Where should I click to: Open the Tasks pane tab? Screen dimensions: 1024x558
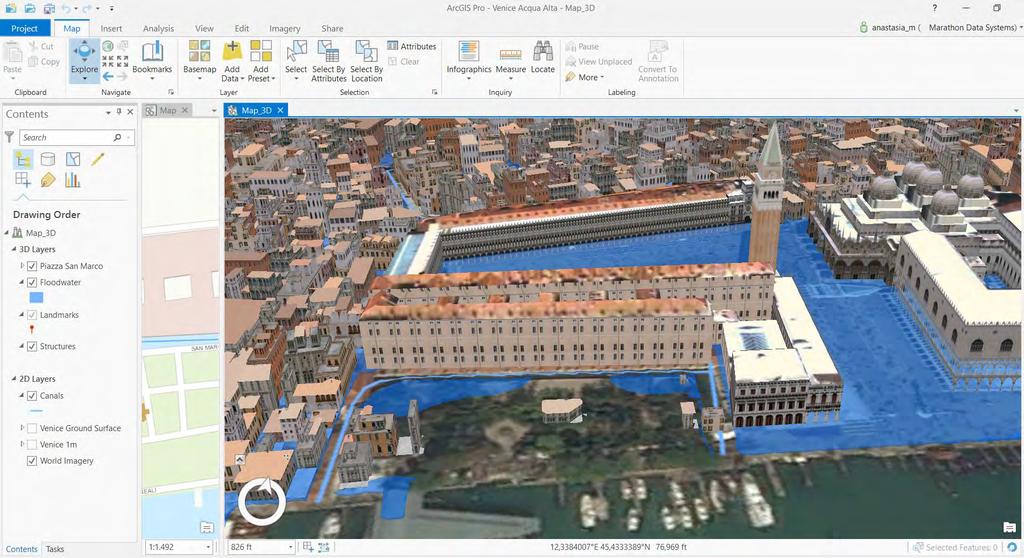(55, 549)
